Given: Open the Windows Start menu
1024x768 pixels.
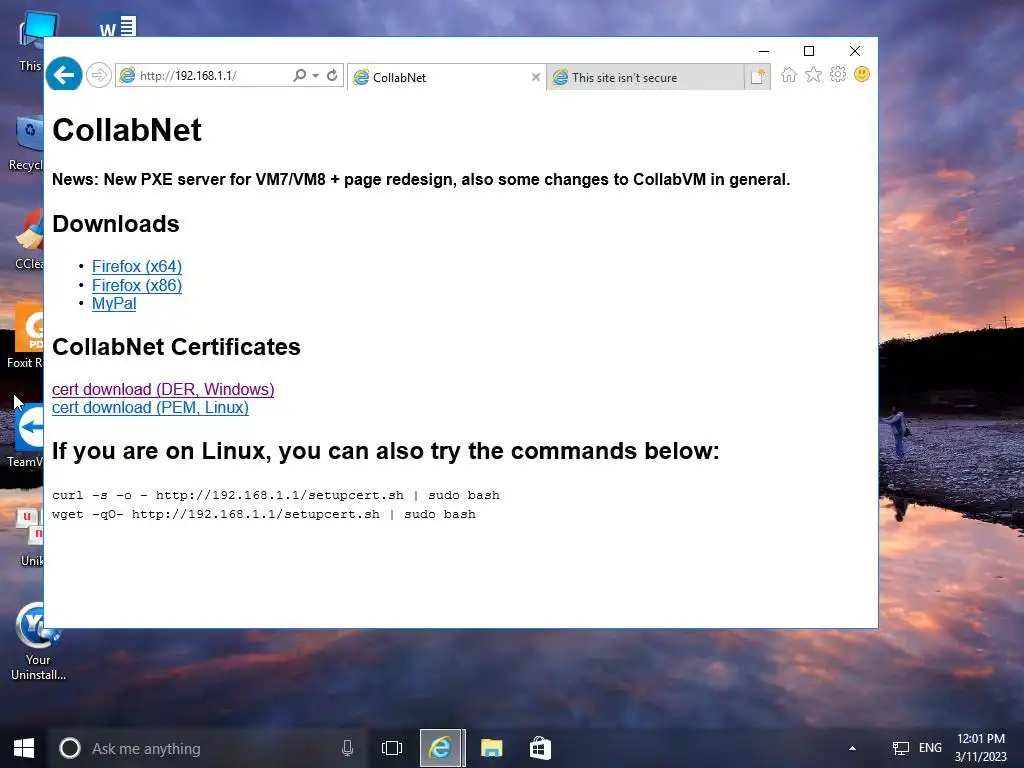Looking at the screenshot, I should (x=24, y=748).
